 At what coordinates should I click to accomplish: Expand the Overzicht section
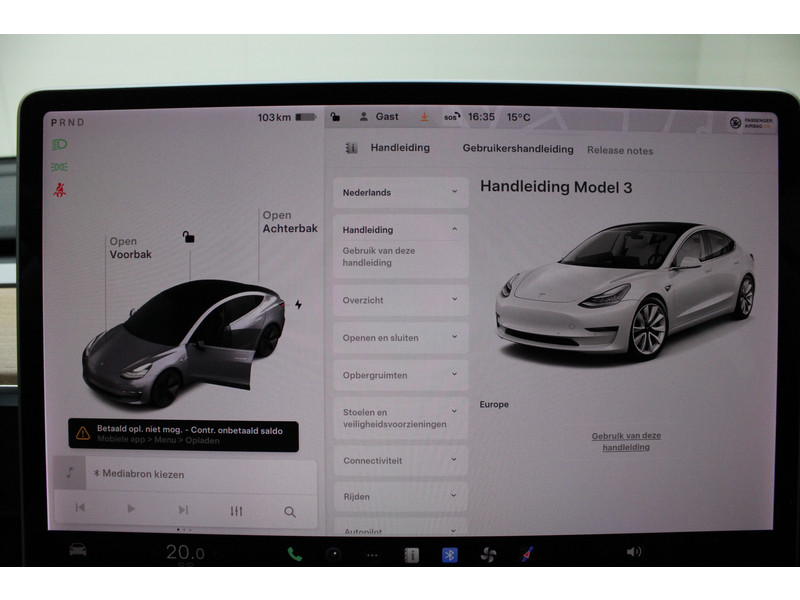pyautogui.click(x=401, y=300)
